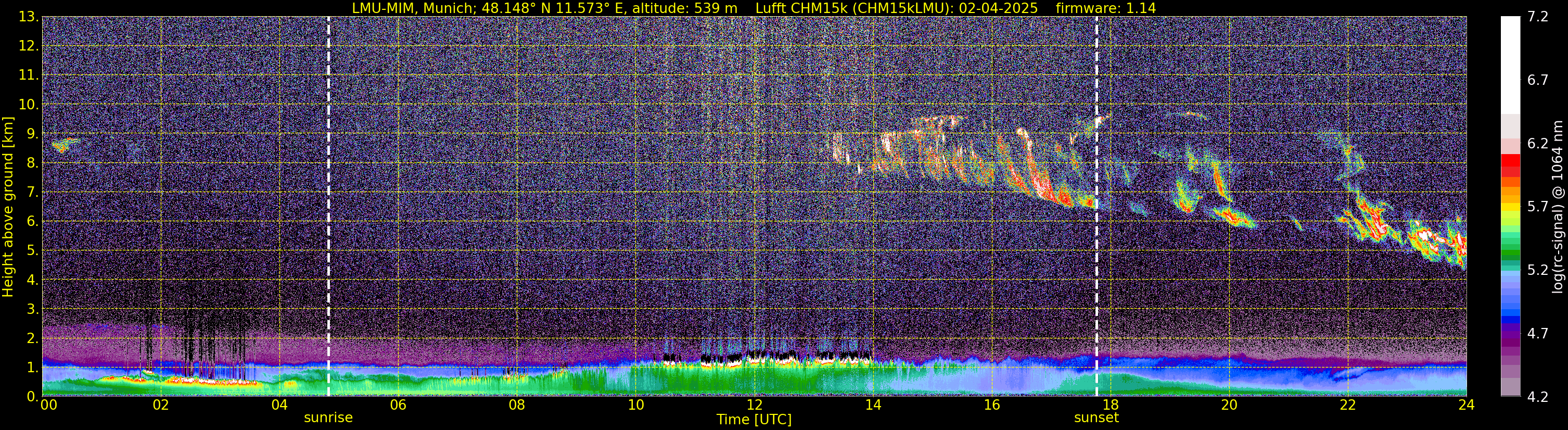Click the time axis tick label 18

click(x=1110, y=406)
